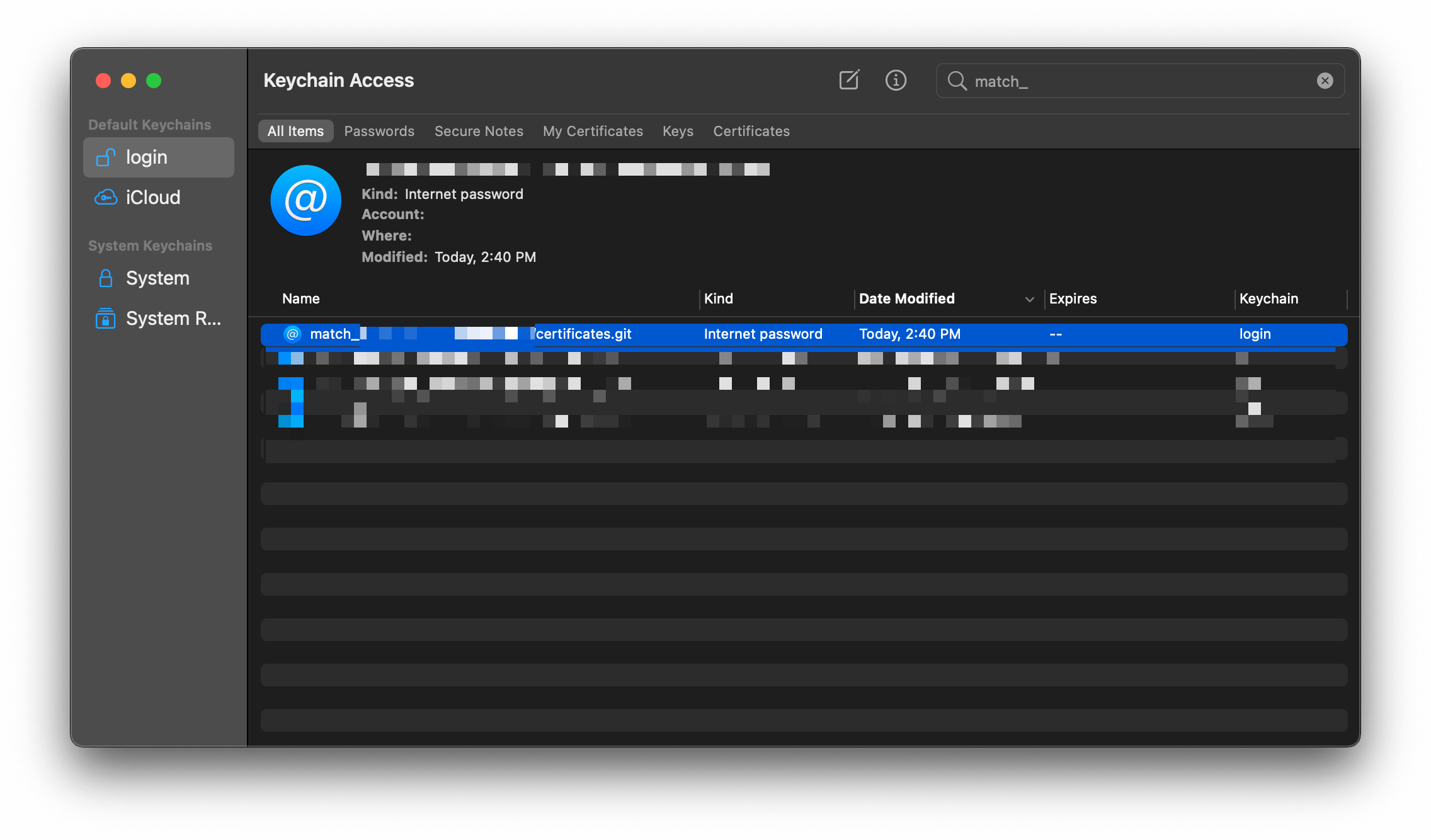Switch to the Passwords tab
Image resolution: width=1431 pixels, height=840 pixels.
[x=379, y=131]
